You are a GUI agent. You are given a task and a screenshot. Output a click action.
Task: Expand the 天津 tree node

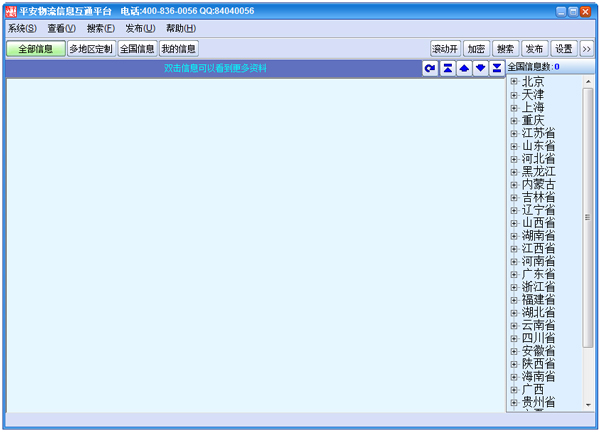(x=514, y=95)
